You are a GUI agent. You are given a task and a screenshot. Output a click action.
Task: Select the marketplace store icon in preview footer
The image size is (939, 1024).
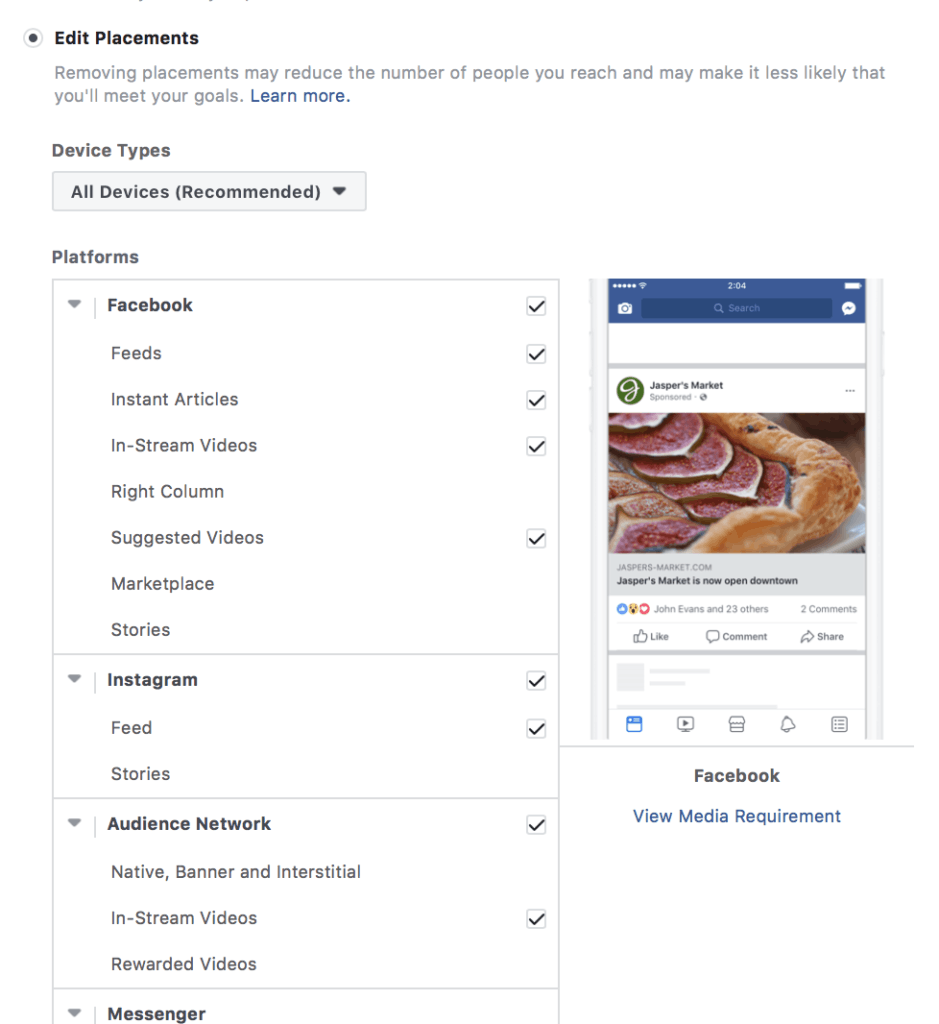tap(737, 724)
